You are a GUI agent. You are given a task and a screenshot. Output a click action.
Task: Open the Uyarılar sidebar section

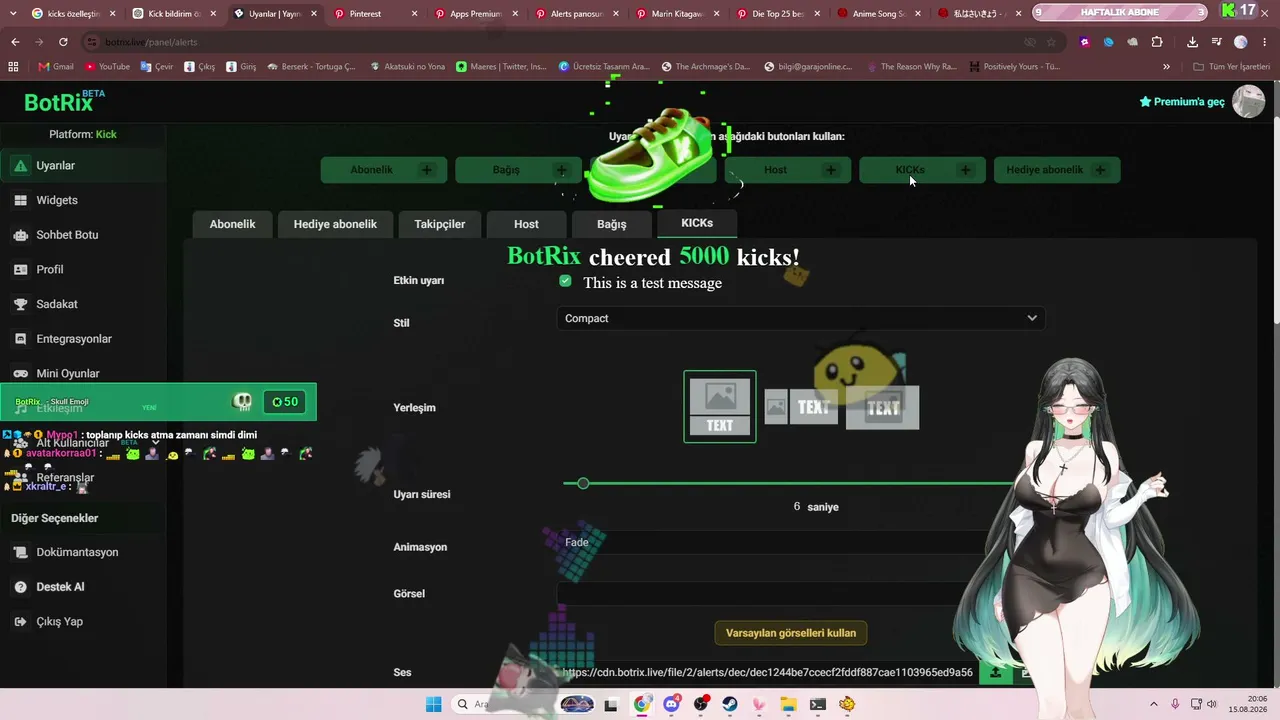click(83, 165)
